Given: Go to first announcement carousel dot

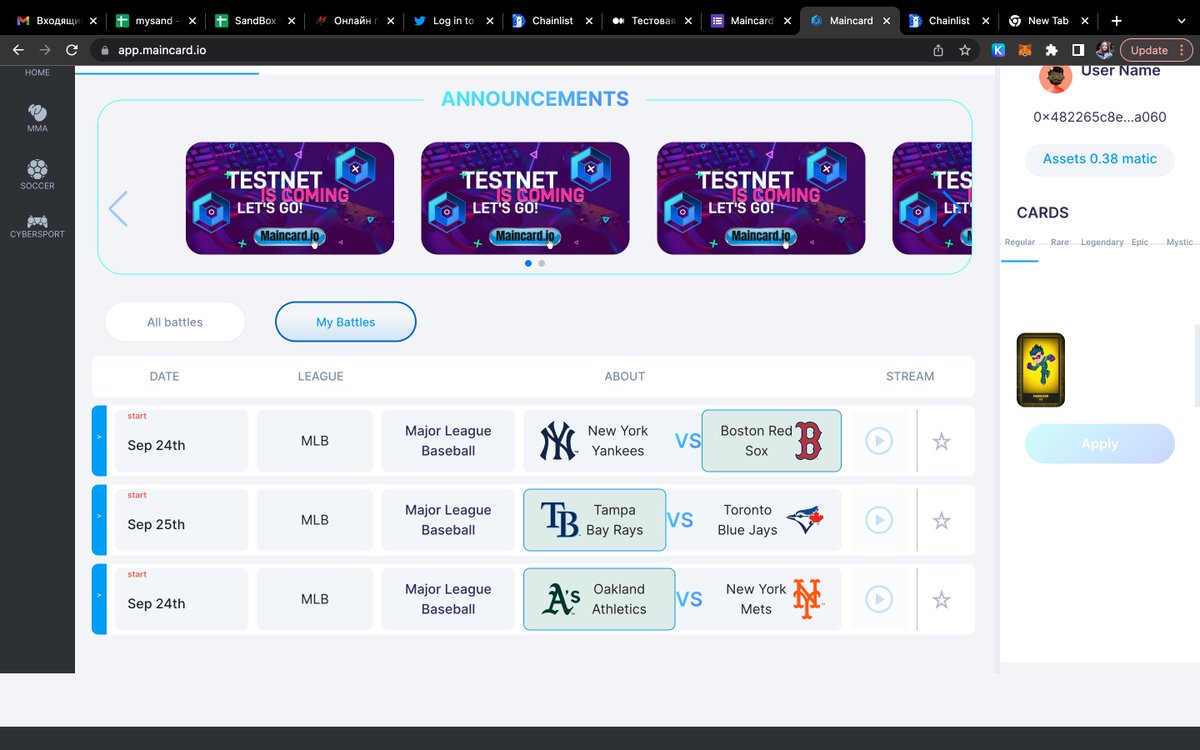Looking at the screenshot, I should 529,263.
